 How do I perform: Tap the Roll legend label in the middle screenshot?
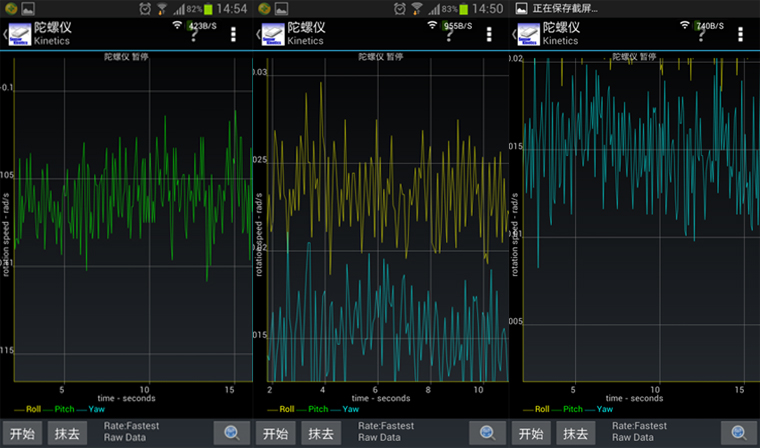(287, 409)
